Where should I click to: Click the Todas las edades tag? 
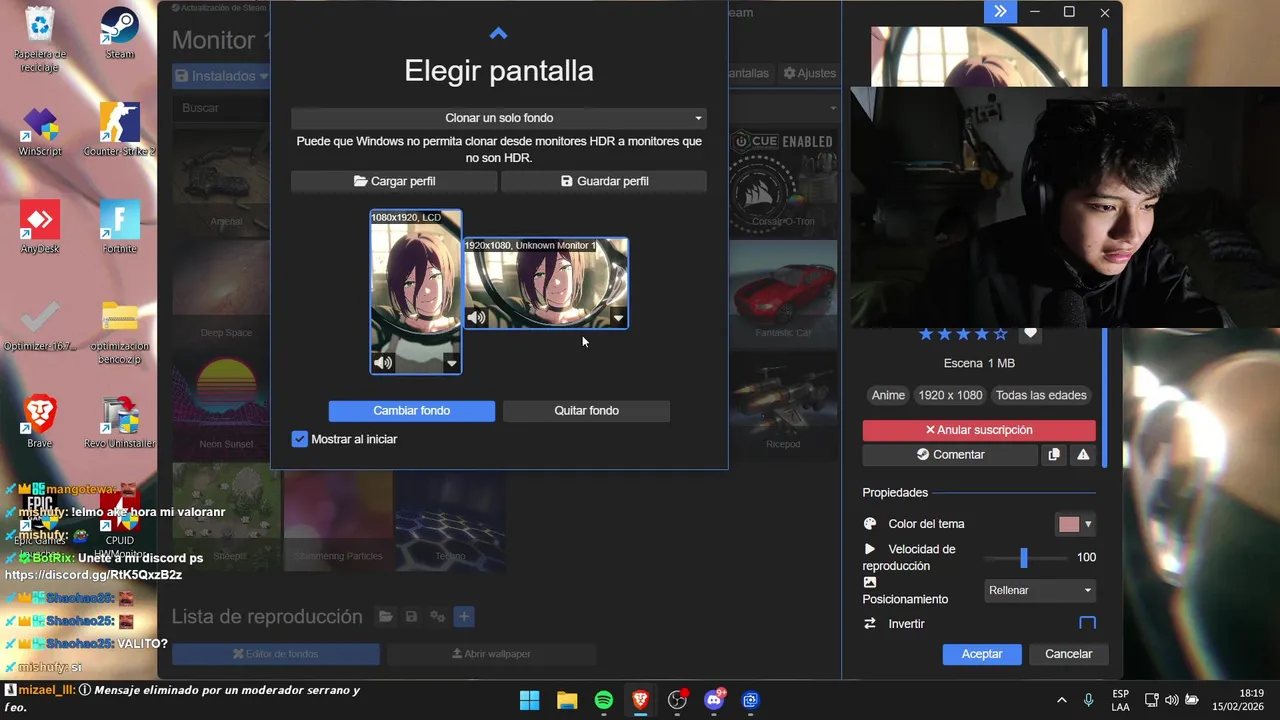pyautogui.click(x=1041, y=395)
